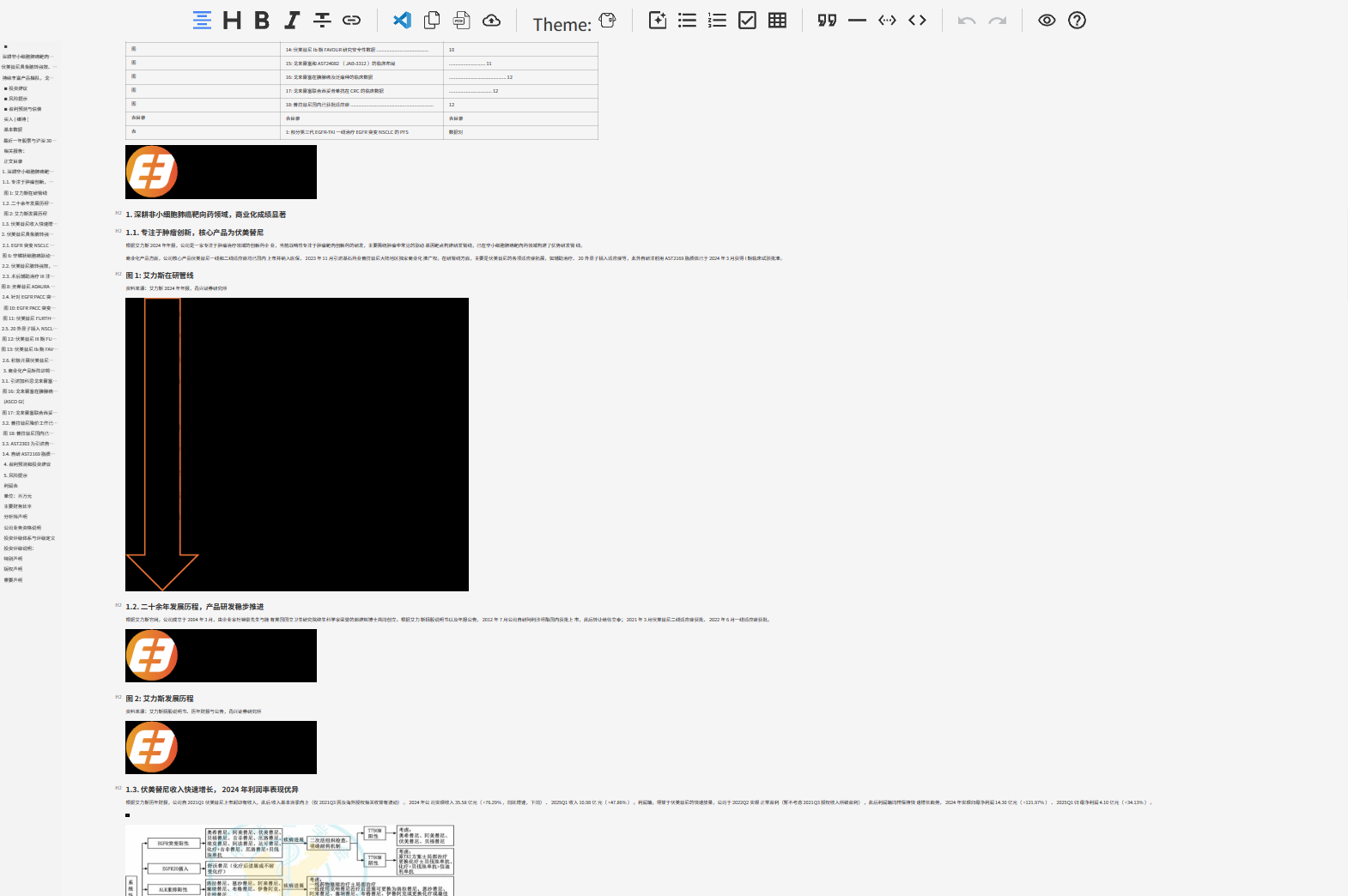Viewport: 1348px width, 896px height.
Task: Click heading 图 1: 艾力斯在研管线 in editor
Action: [x=160, y=275]
